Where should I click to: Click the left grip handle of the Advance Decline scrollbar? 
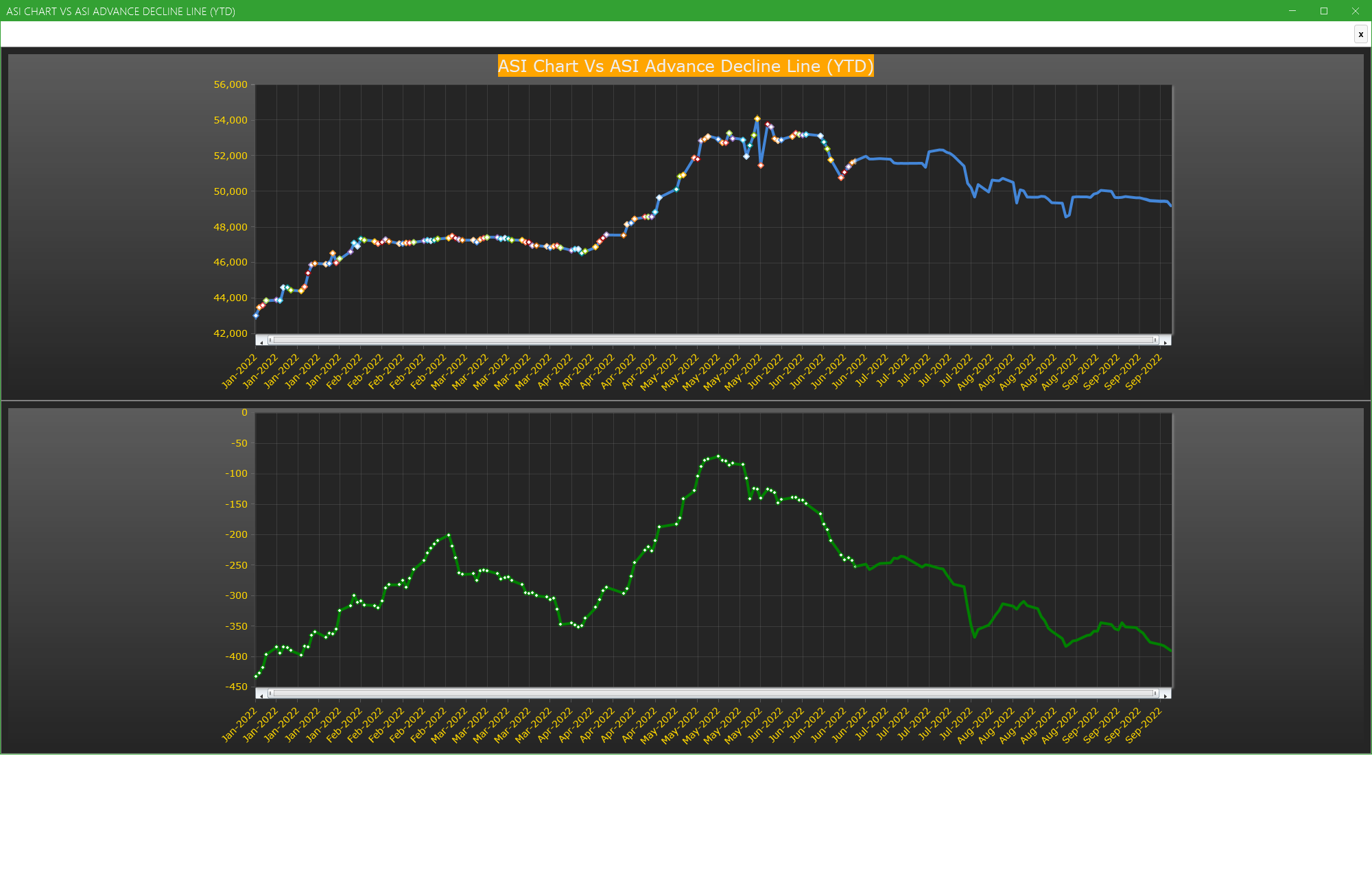click(270, 693)
